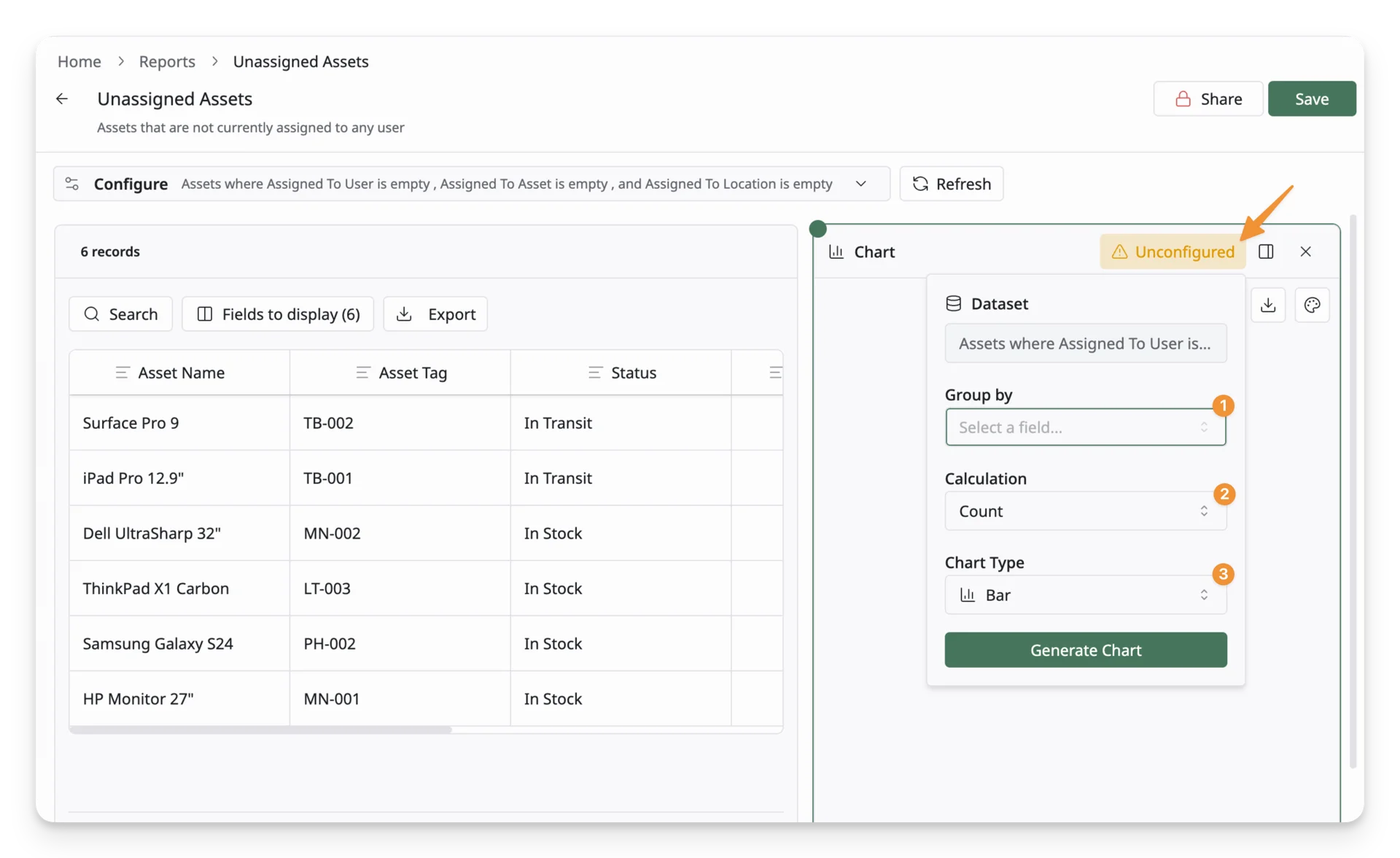Navigate to Reports breadcrumb
The image size is (1400, 858).
click(167, 61)
